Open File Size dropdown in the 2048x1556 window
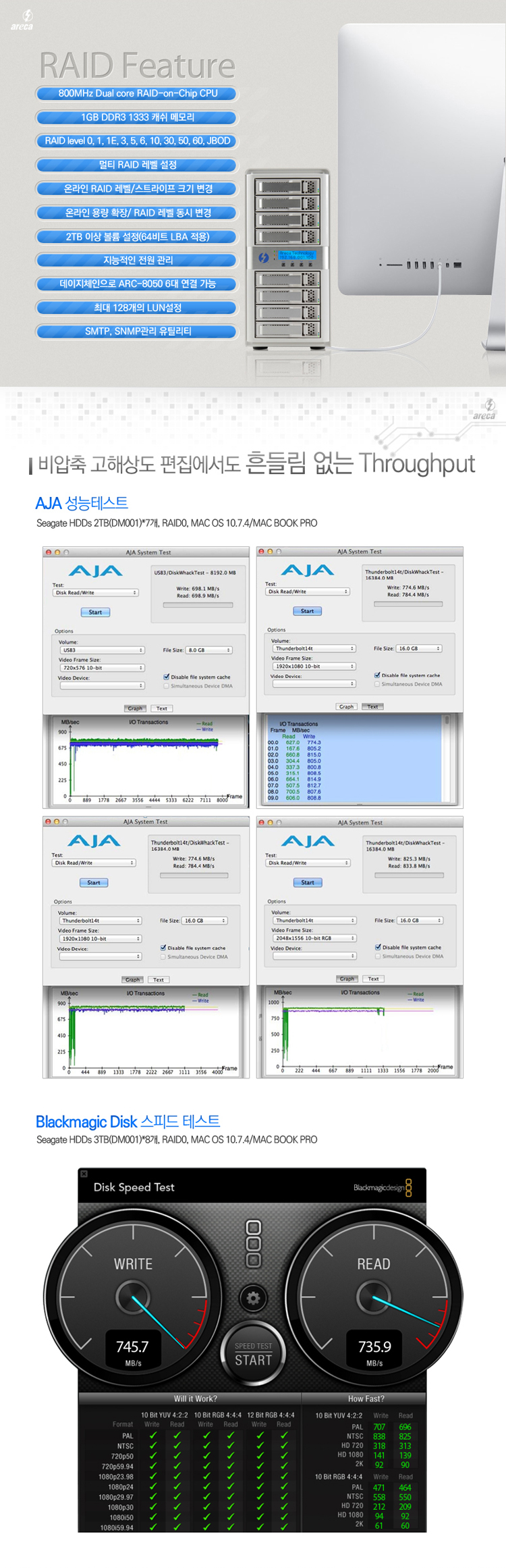The width and height of the screenshot is (506, 1568). [420, 920]
